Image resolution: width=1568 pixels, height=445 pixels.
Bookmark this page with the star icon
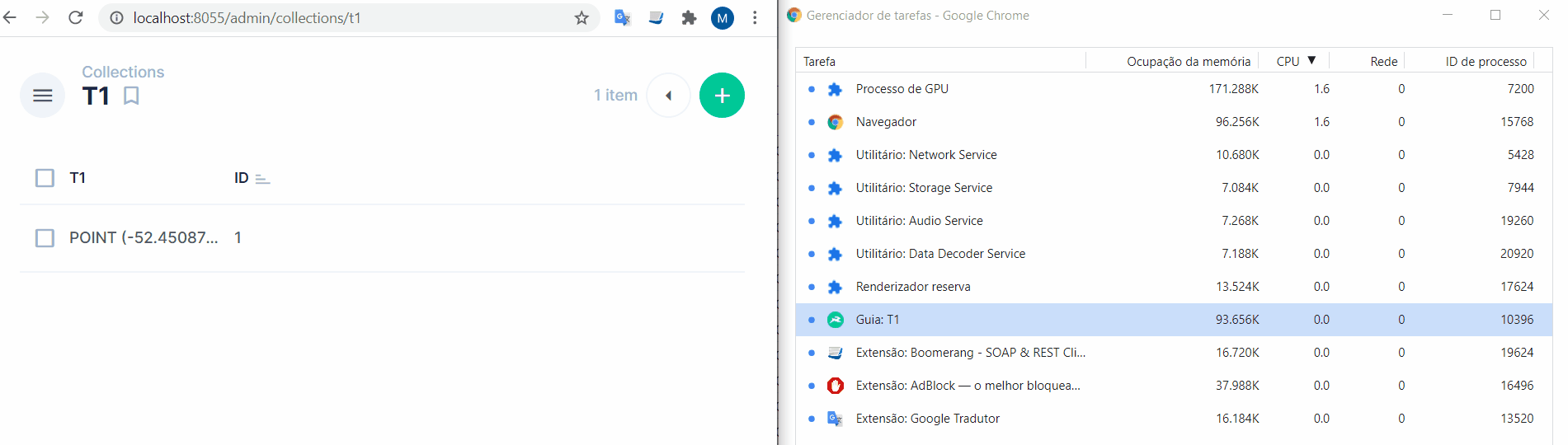[582, 17]
